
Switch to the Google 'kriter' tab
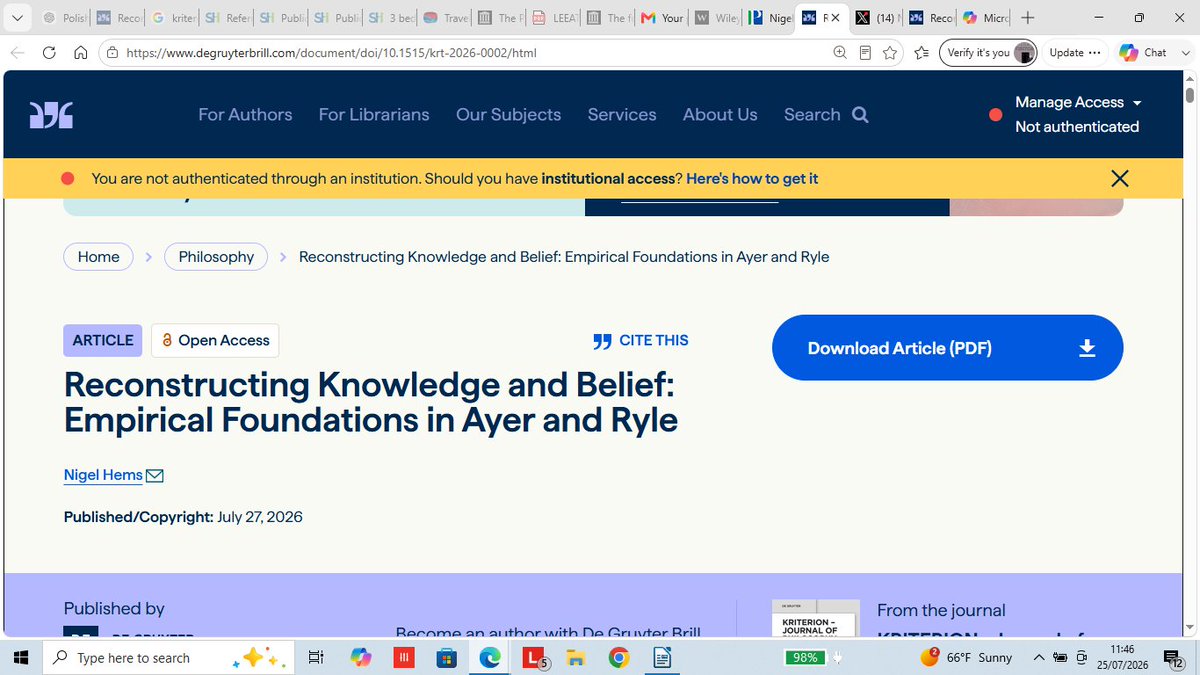[175, 18]
